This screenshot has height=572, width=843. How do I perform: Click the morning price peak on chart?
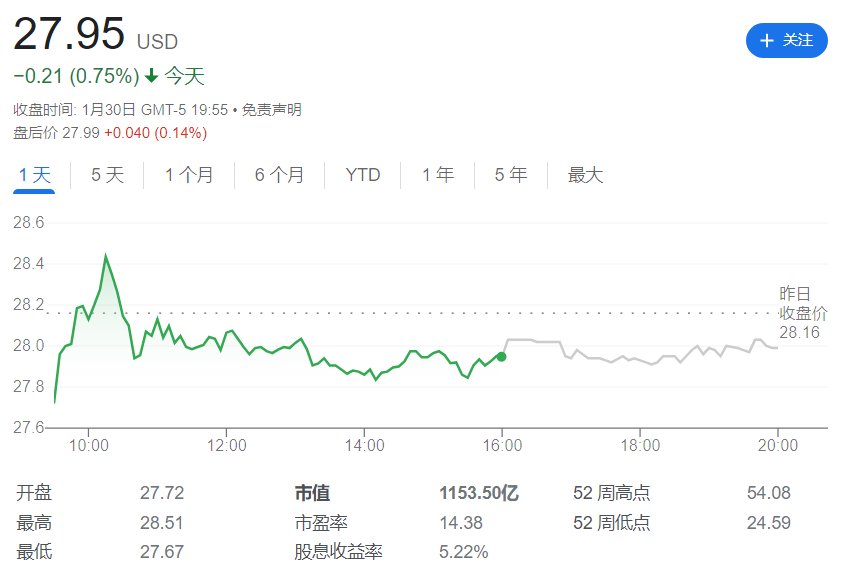tap(105, 255)
